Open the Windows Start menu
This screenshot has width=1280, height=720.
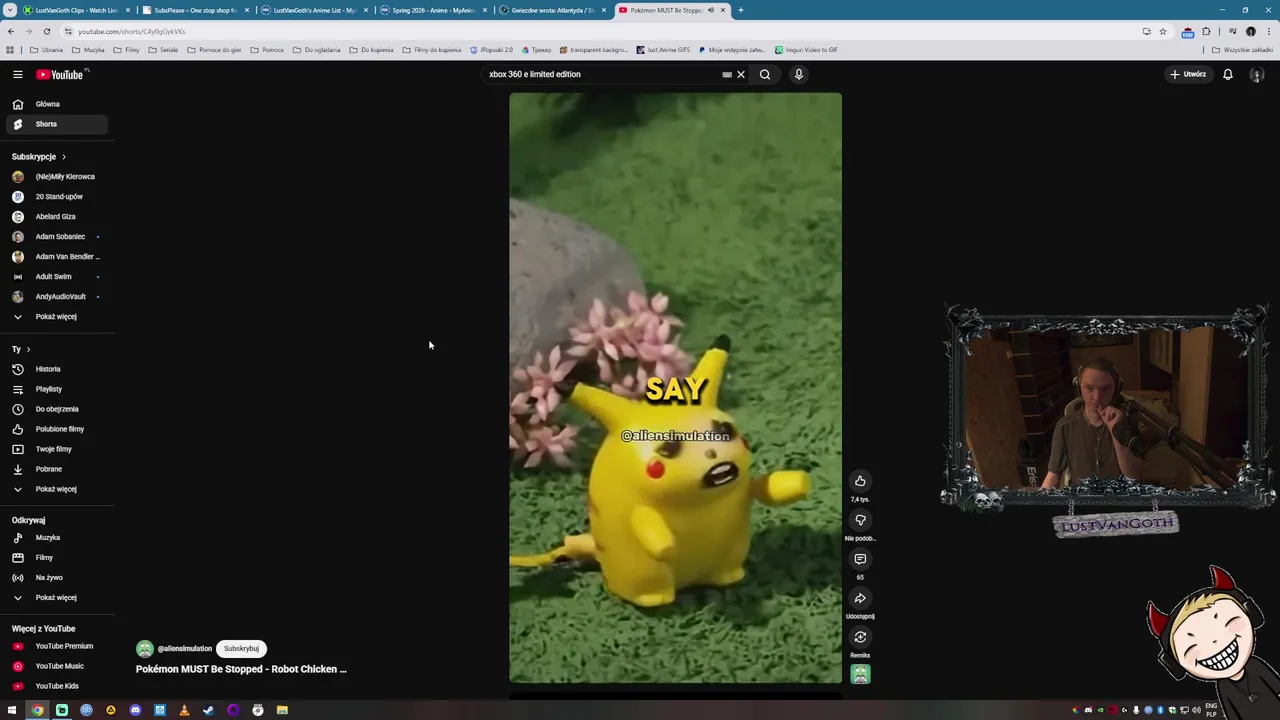pyautogui.click(x=12, y=710)
